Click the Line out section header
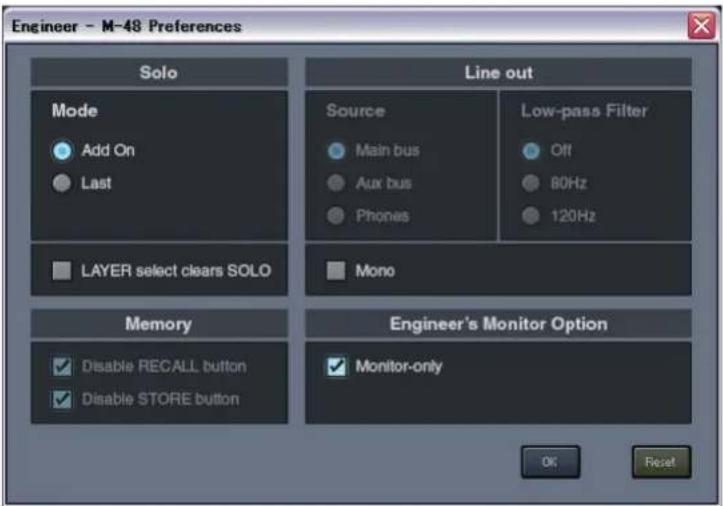The image size is (723, 506). pos(498,72)
